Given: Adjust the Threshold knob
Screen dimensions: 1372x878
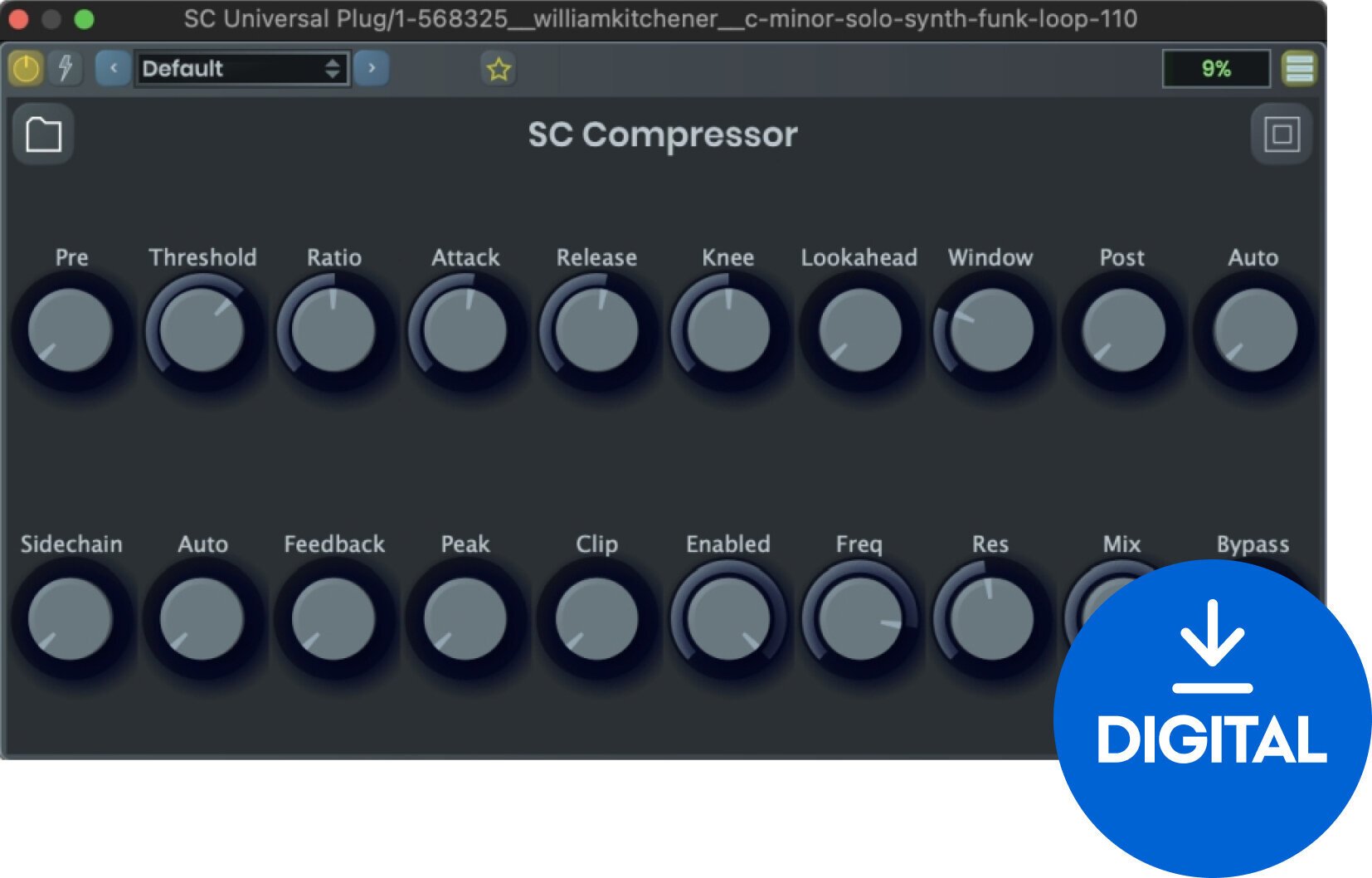Looking at the screenshot, I should 202,330.
